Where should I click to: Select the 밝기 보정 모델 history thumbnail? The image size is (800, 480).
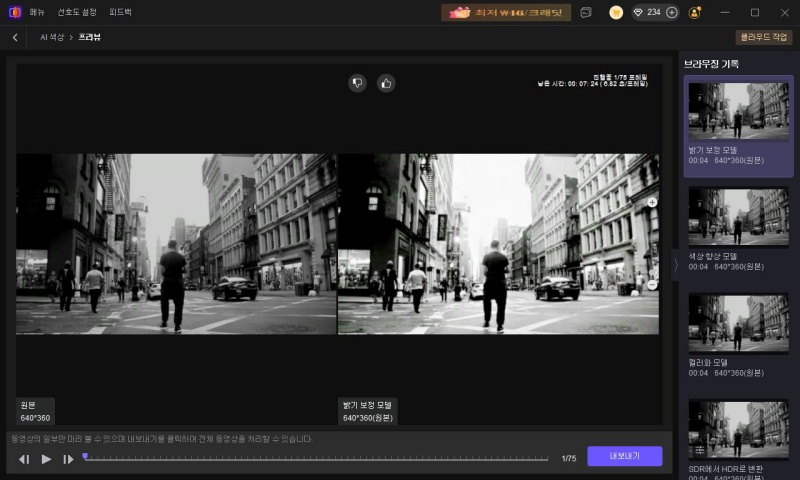738,111
